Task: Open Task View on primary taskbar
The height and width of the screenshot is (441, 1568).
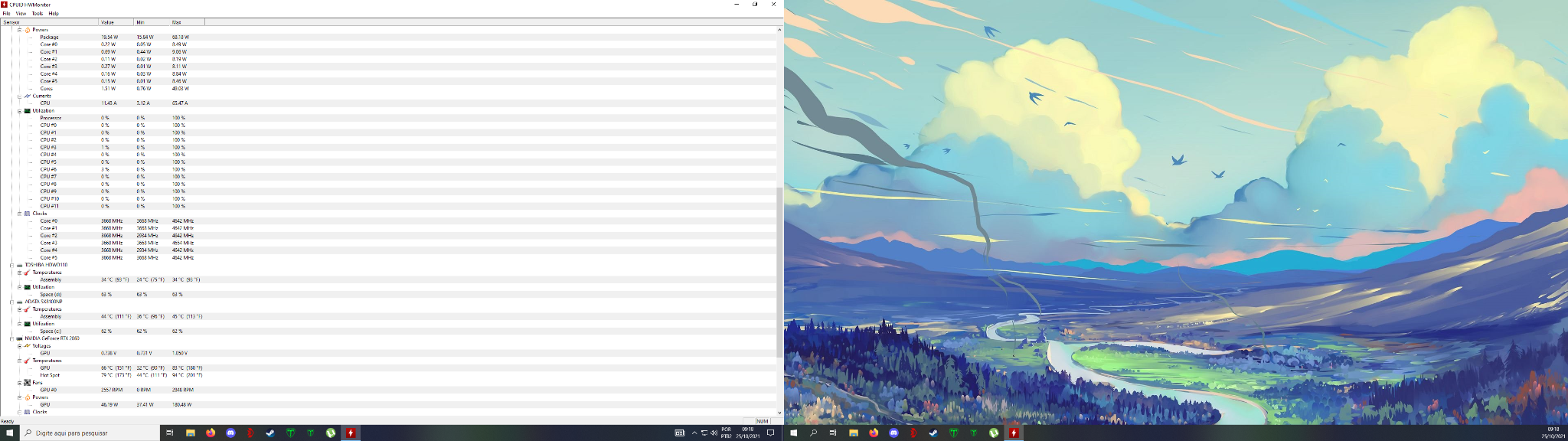Action: coord(170,433)
